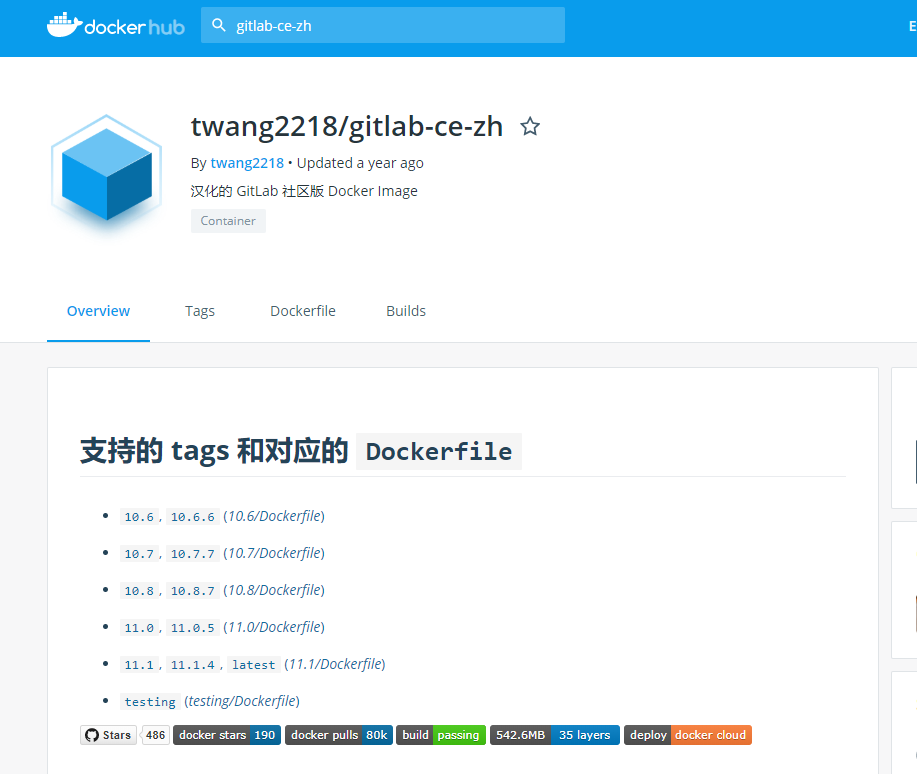The height and width of the screenshot is (774, 917).
Task: Click the Docker Hub whale logo
Action: [115, 25]
